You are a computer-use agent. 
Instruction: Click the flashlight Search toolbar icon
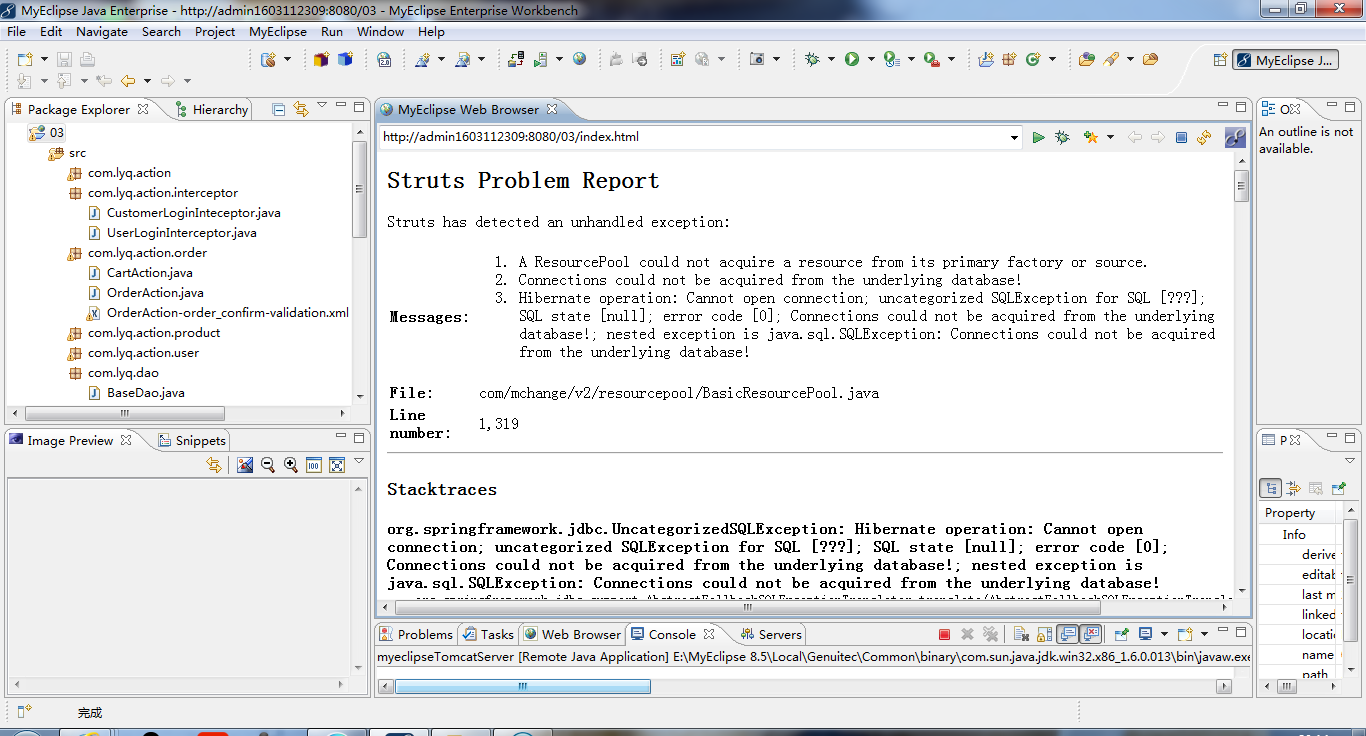click(1110, 60)
